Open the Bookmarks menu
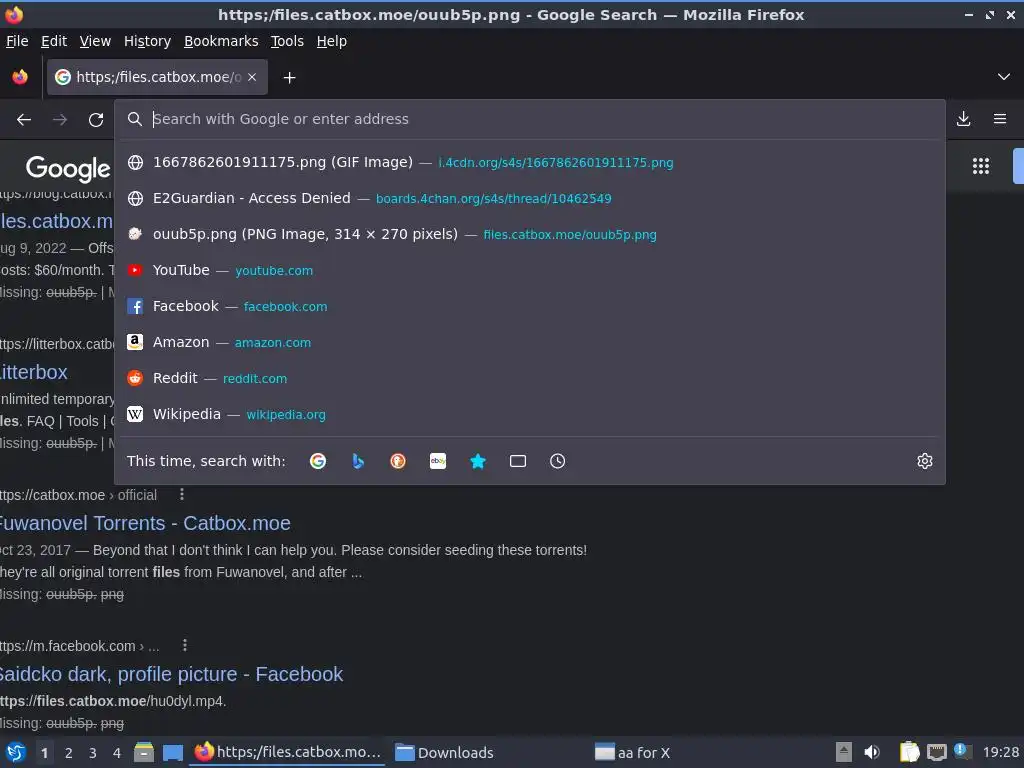 click(221, 41)
